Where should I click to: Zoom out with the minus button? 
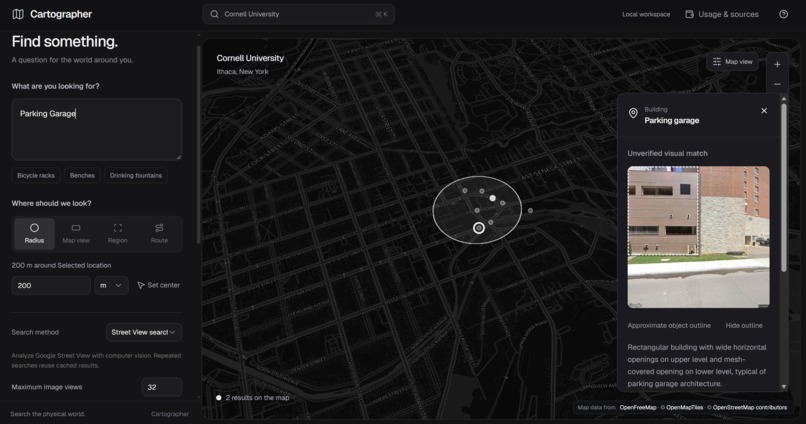pyautogui.click(x=777, y=84)
